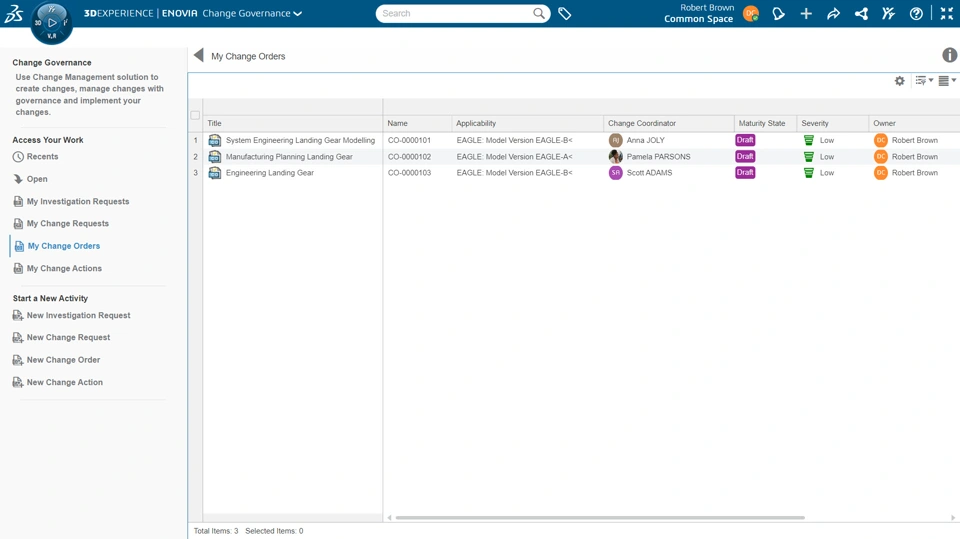Viewport: 960px width, 539px height.
Task: Collapse side panel with back arrow
Action: pos(198,55)
